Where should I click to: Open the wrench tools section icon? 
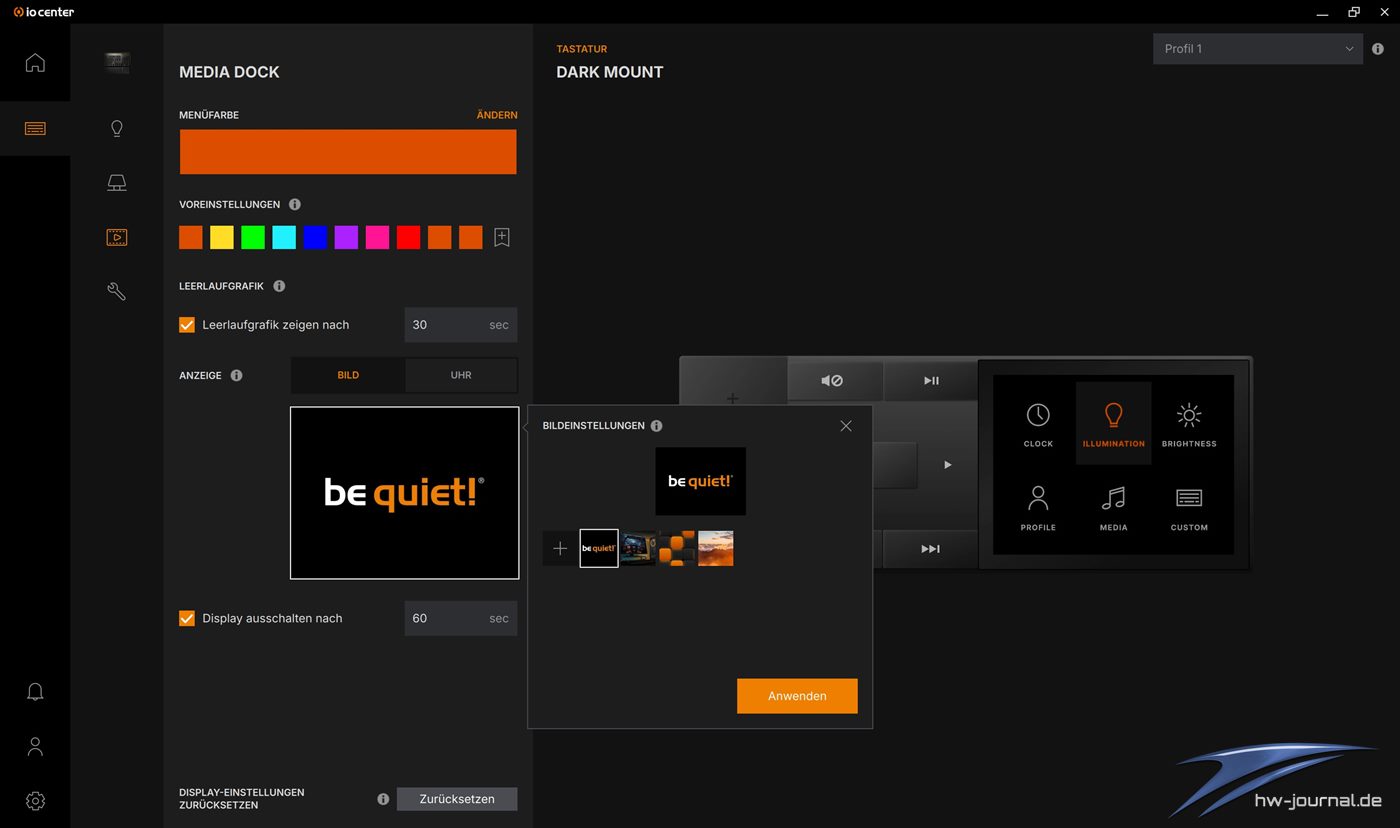(117, 292)
